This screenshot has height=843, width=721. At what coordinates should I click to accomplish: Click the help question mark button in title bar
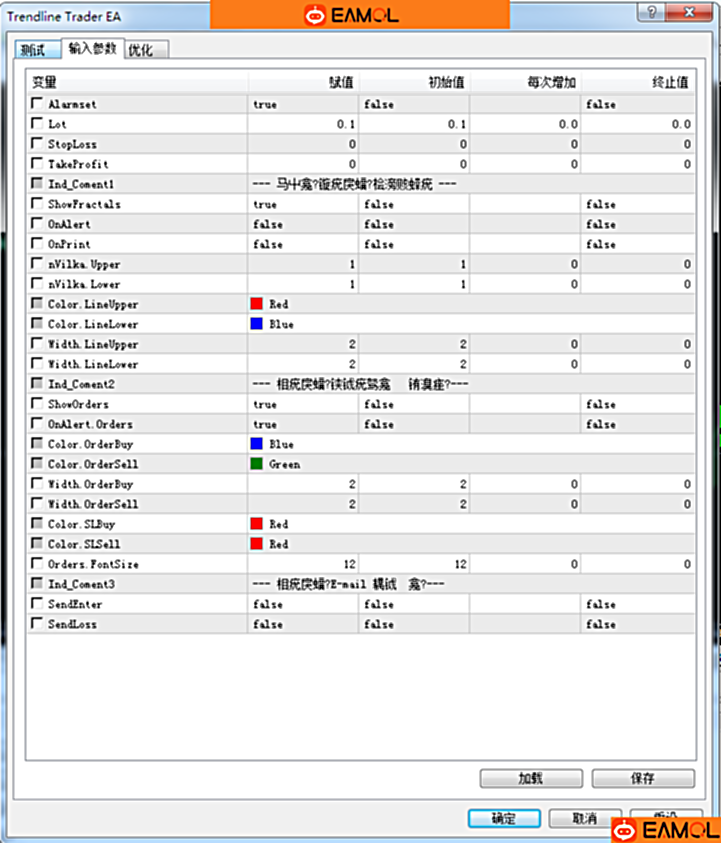tap(652, 14)
